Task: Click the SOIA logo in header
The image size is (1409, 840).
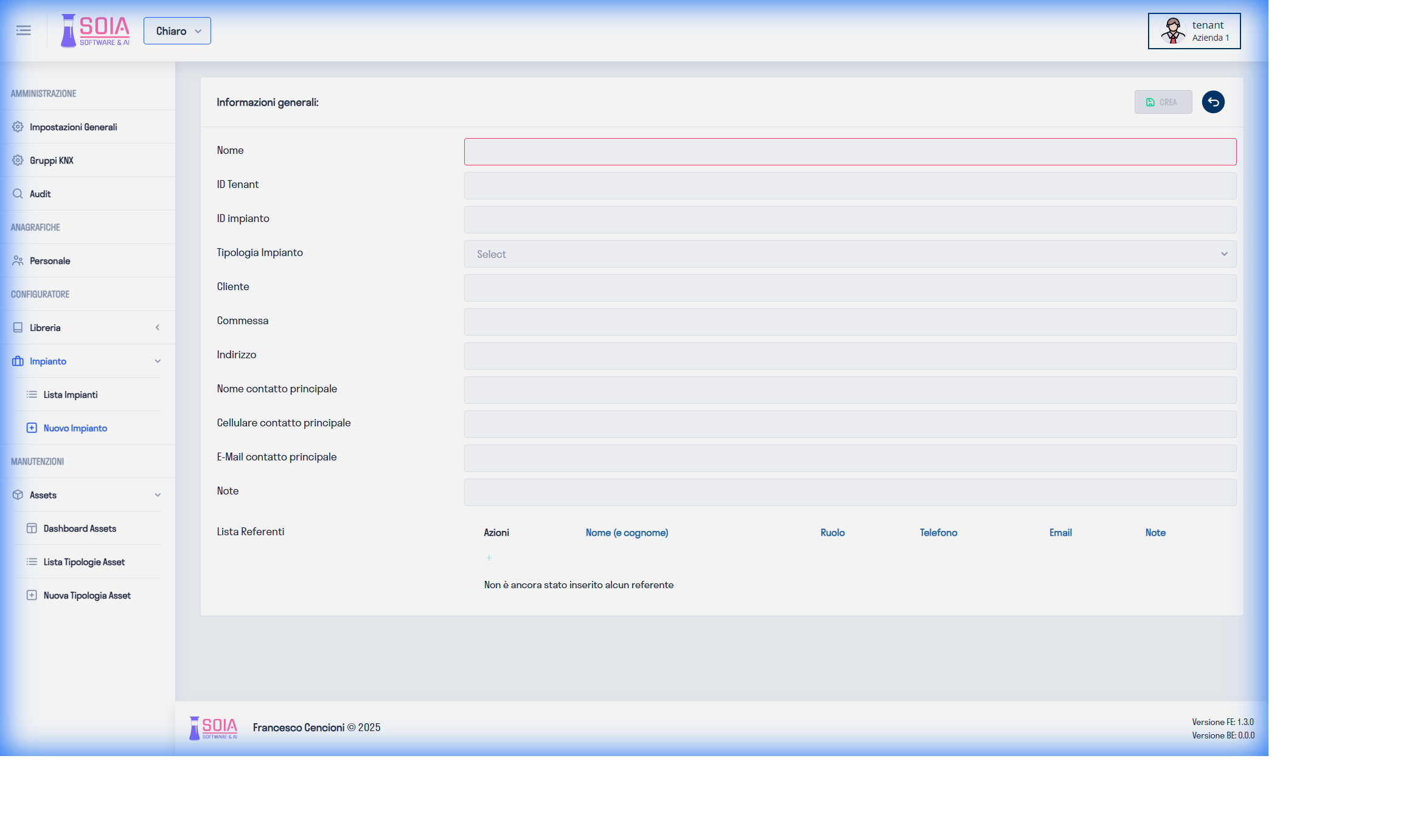Action: pyautogui.click(x=96, y=30)
